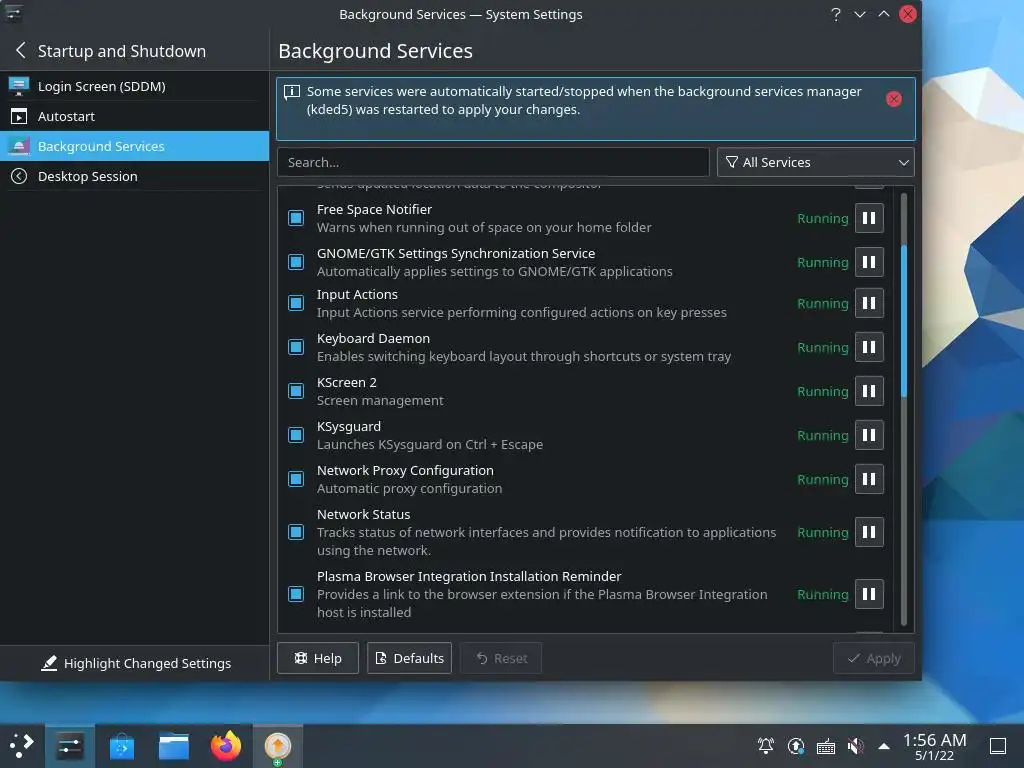Click the updater app icon in taskbar

(278, 746)
